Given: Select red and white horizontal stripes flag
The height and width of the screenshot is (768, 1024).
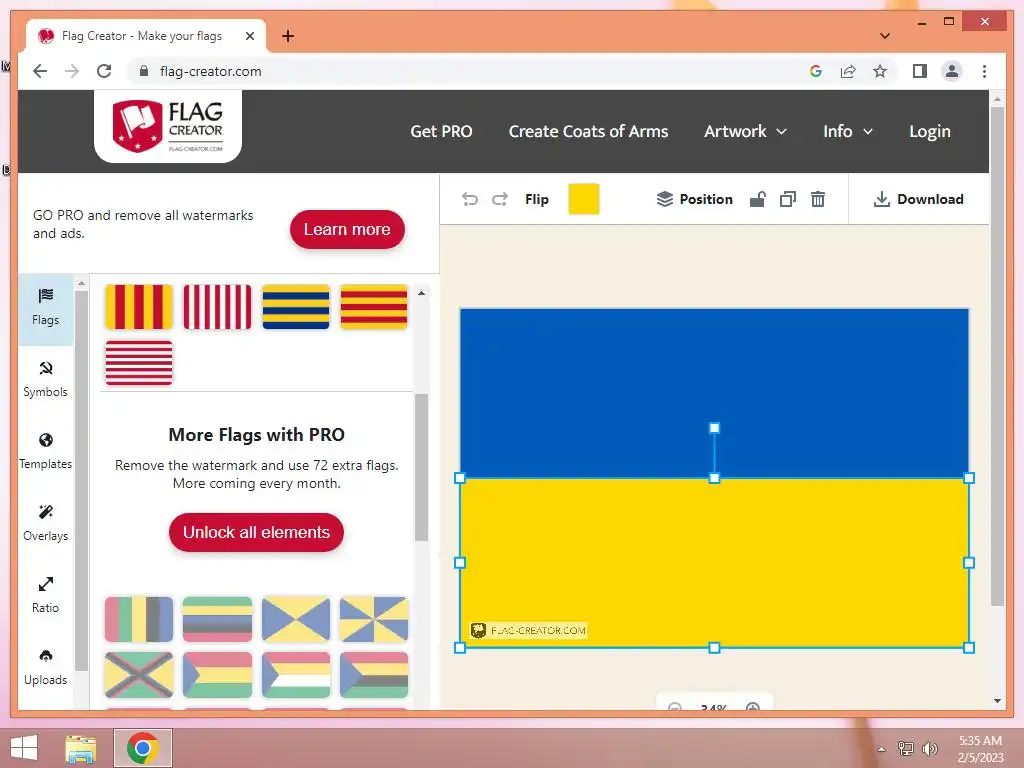Looking at the screenshot, I should [x=139, y=362].
